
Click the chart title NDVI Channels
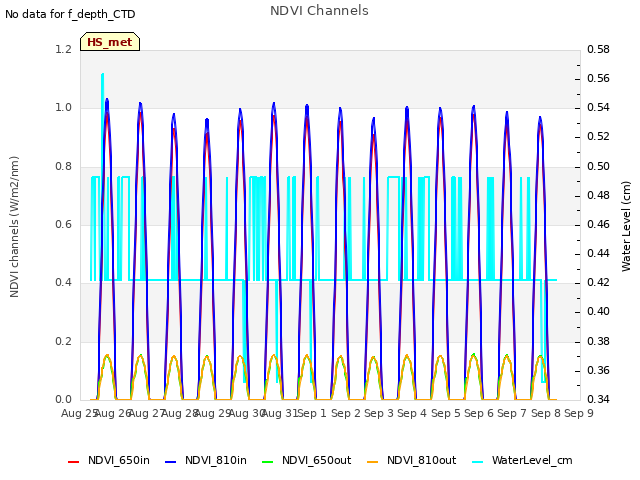319,11
